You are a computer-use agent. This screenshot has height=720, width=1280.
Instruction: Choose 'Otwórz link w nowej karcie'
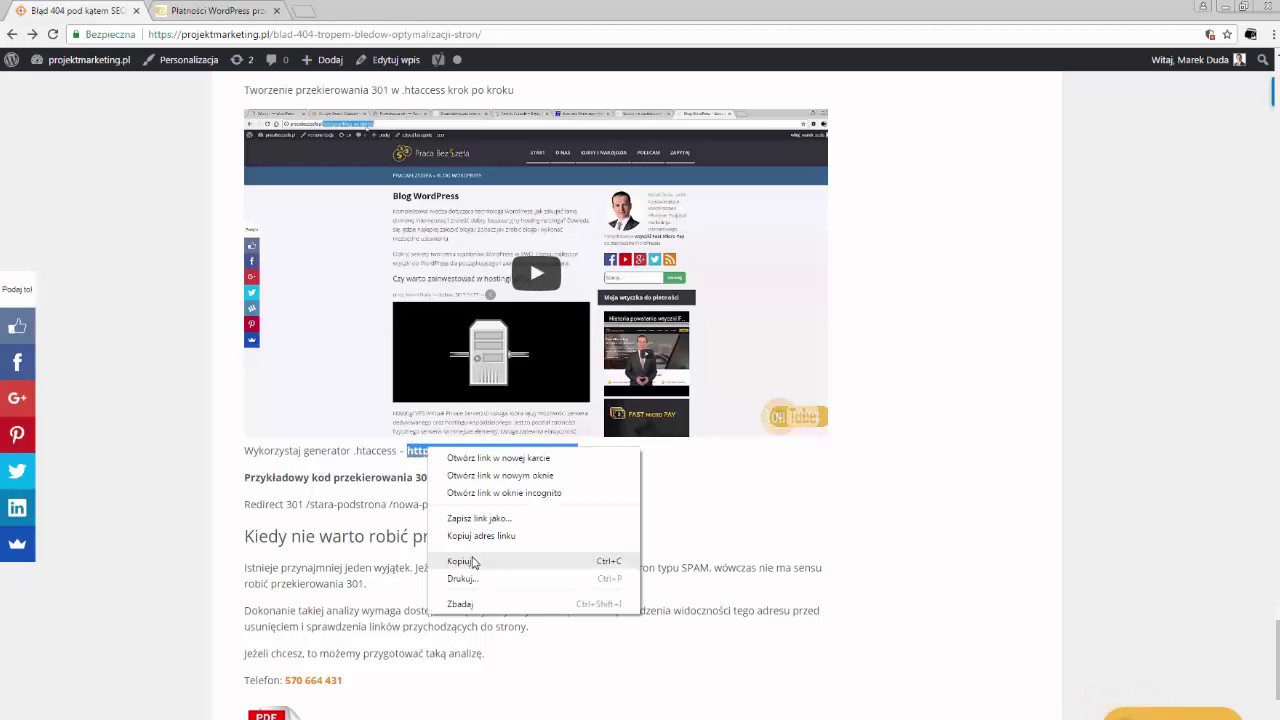(533, 458)
